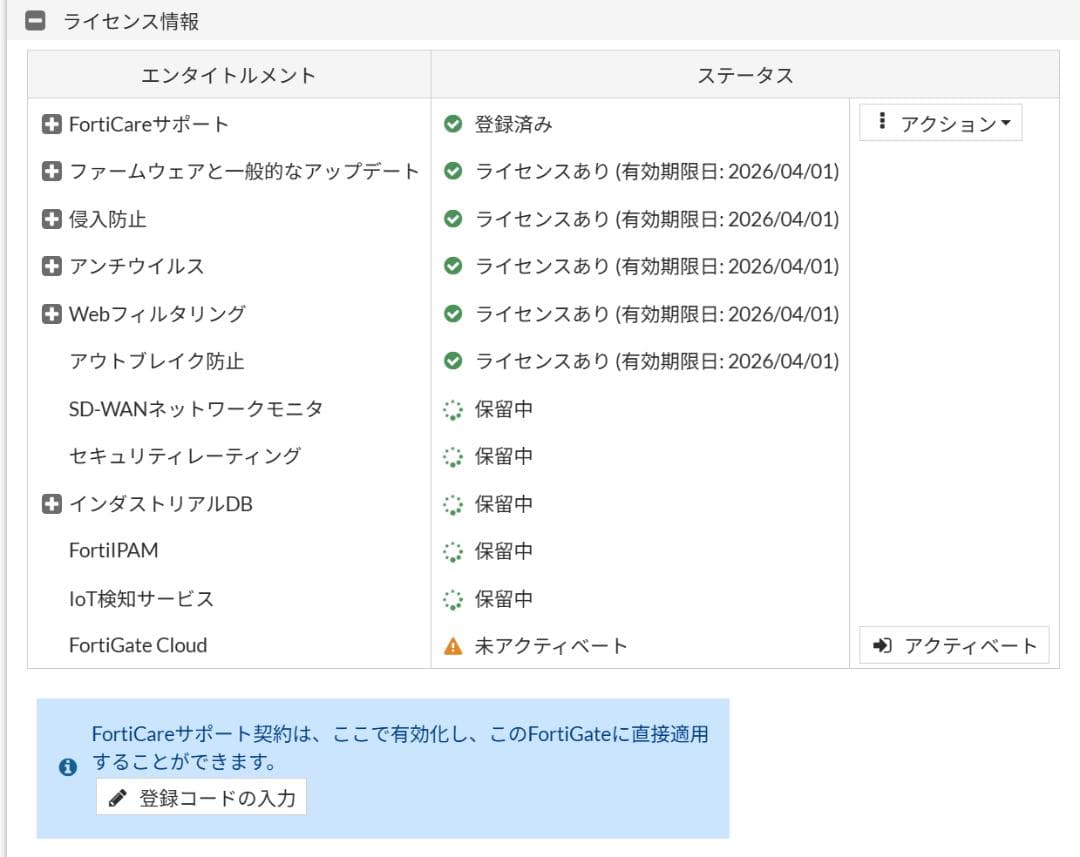This screenshot has width=1080, height=857.
Task: Click the info icon in the blue banner
Action: [67, 768]
